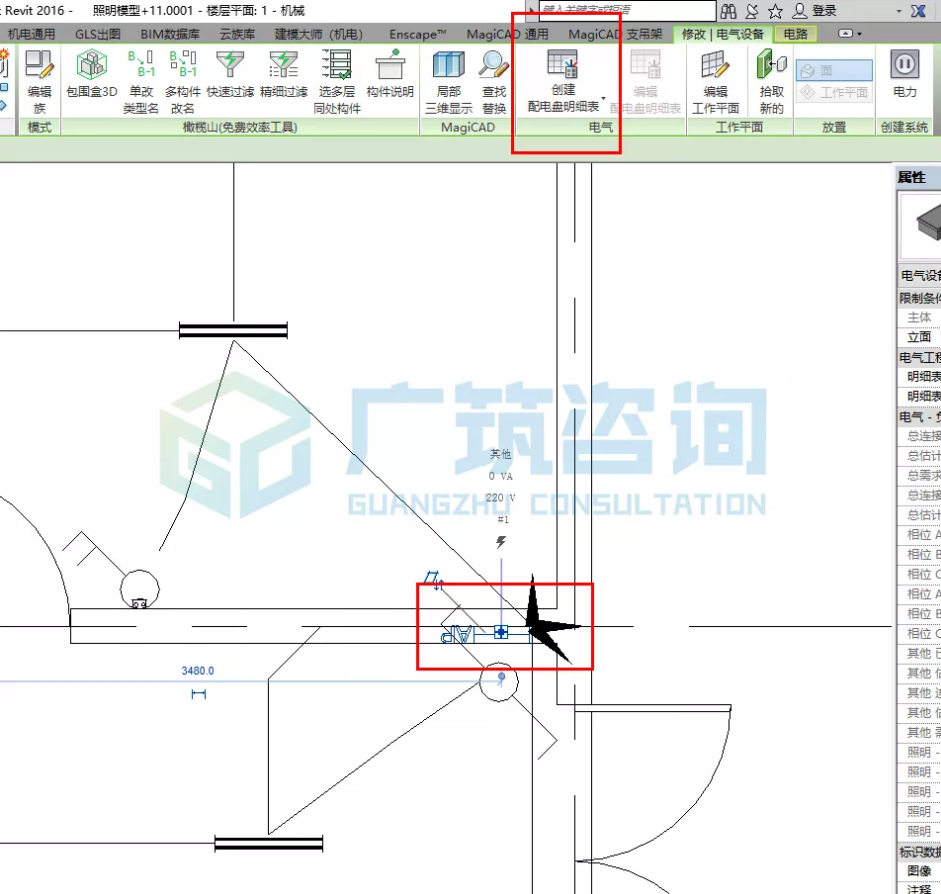941x894 pixels.
Task: Open Autodesk Exchange Apps X icon
Action: tap(918, 11)
